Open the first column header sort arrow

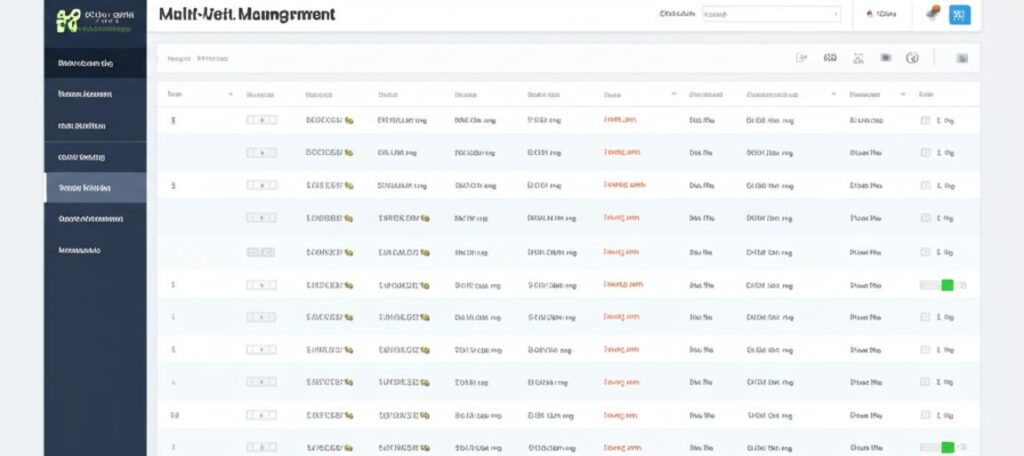point(231,94)
